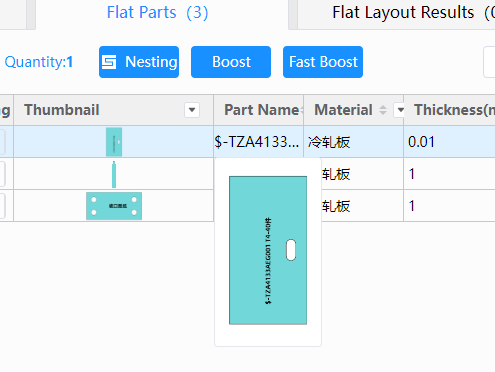Run Fast Boost

click(323, 62)
